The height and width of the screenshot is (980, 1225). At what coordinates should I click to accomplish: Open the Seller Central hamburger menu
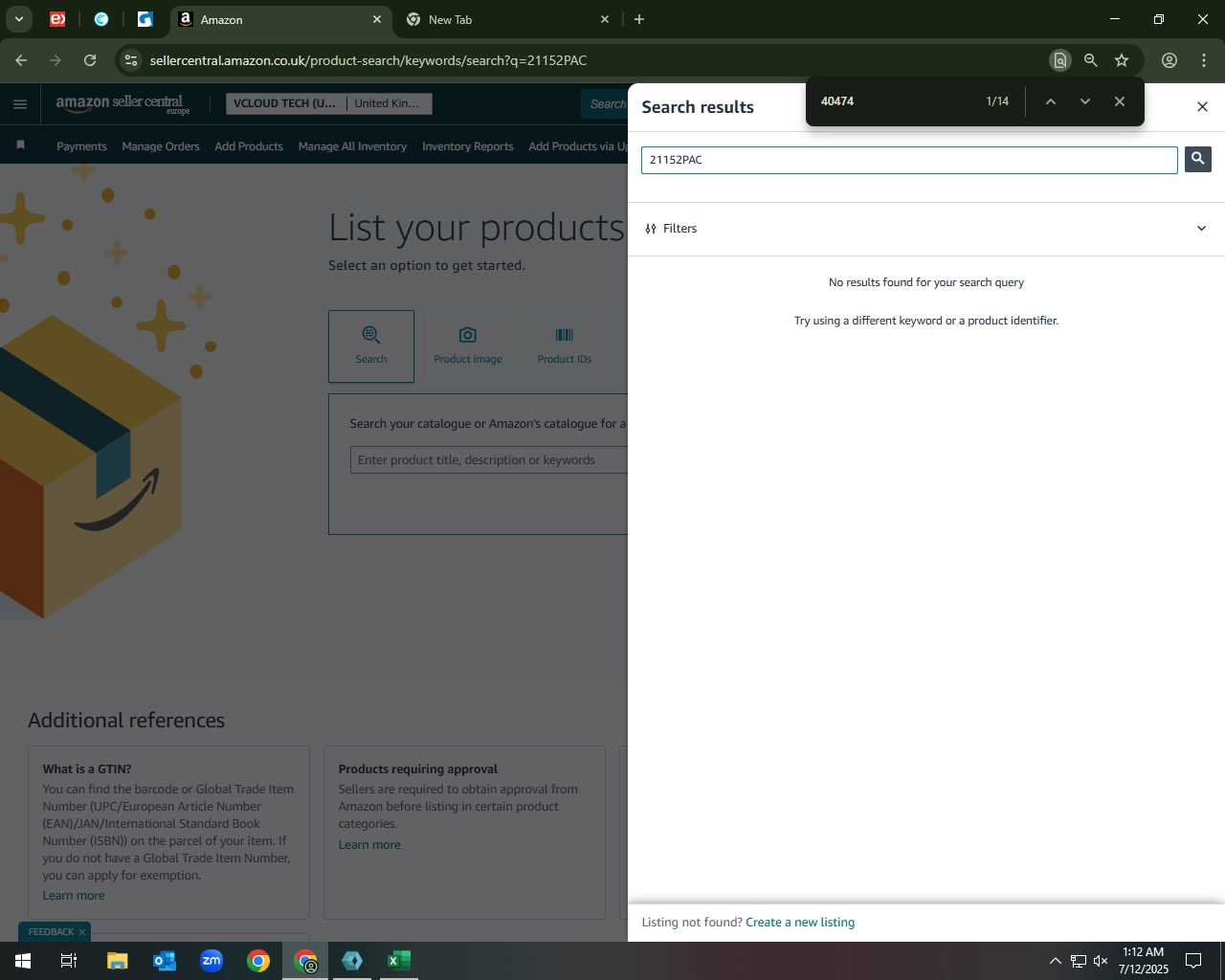coord(20,104)
